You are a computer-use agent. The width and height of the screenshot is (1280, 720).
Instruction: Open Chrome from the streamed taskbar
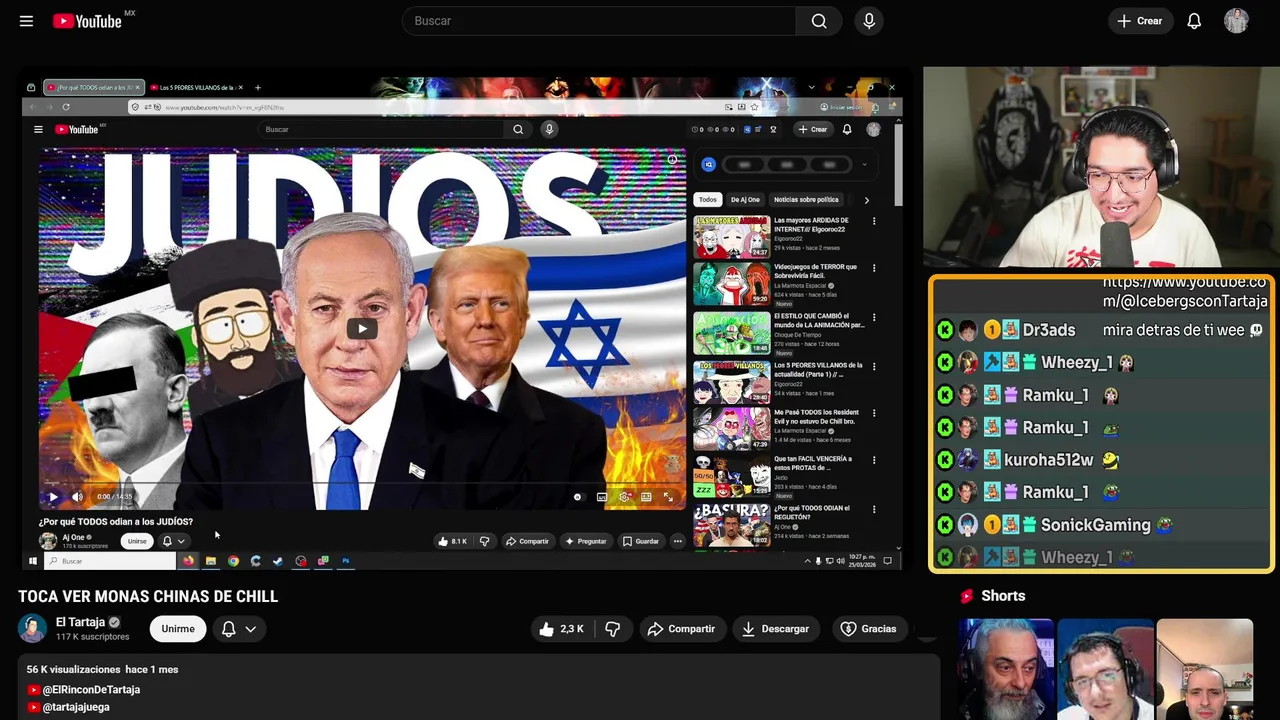[x=233, y=561]
